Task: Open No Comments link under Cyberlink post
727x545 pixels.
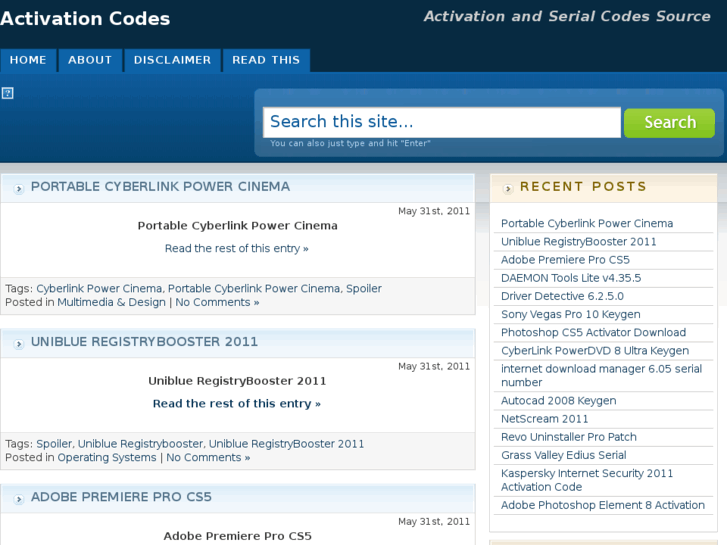Action: click(x=217, y=302)
